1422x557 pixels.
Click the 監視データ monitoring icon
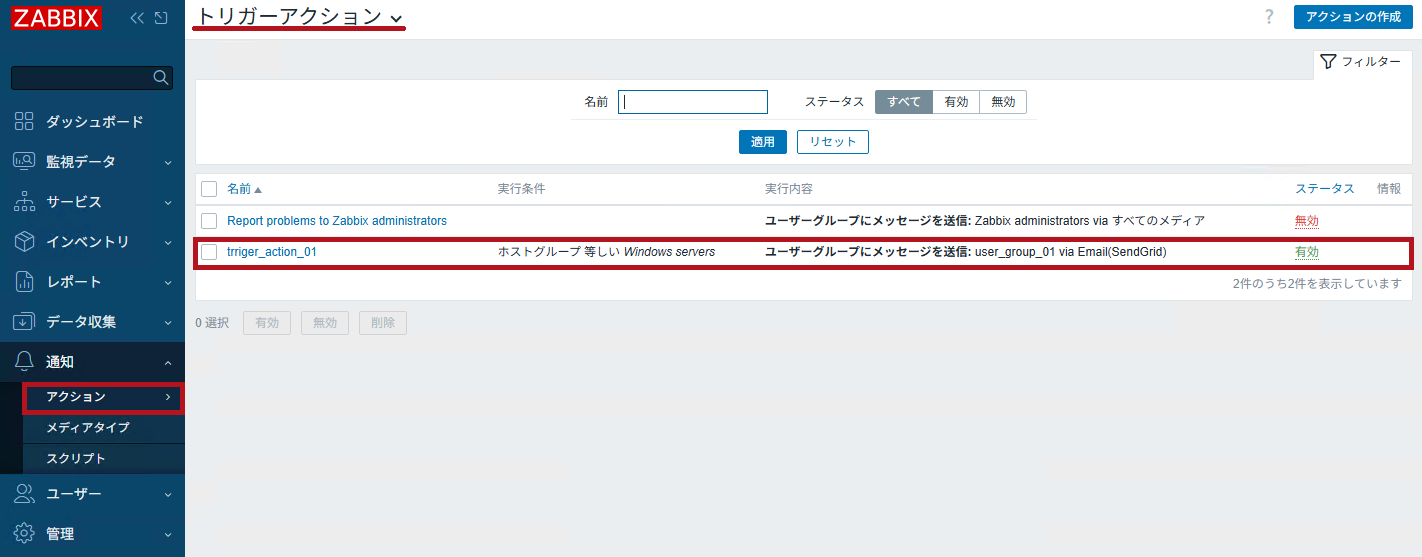point(25,161)
